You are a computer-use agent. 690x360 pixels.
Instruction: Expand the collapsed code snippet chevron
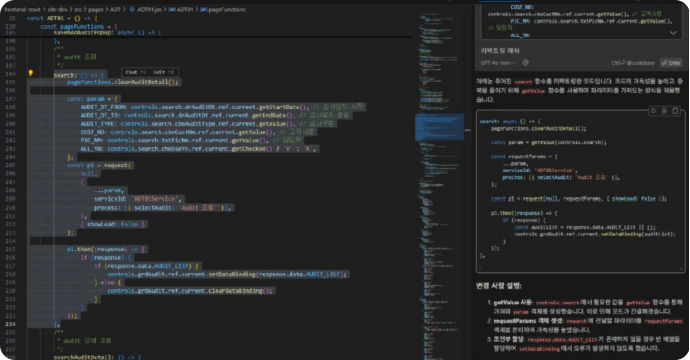673,33
